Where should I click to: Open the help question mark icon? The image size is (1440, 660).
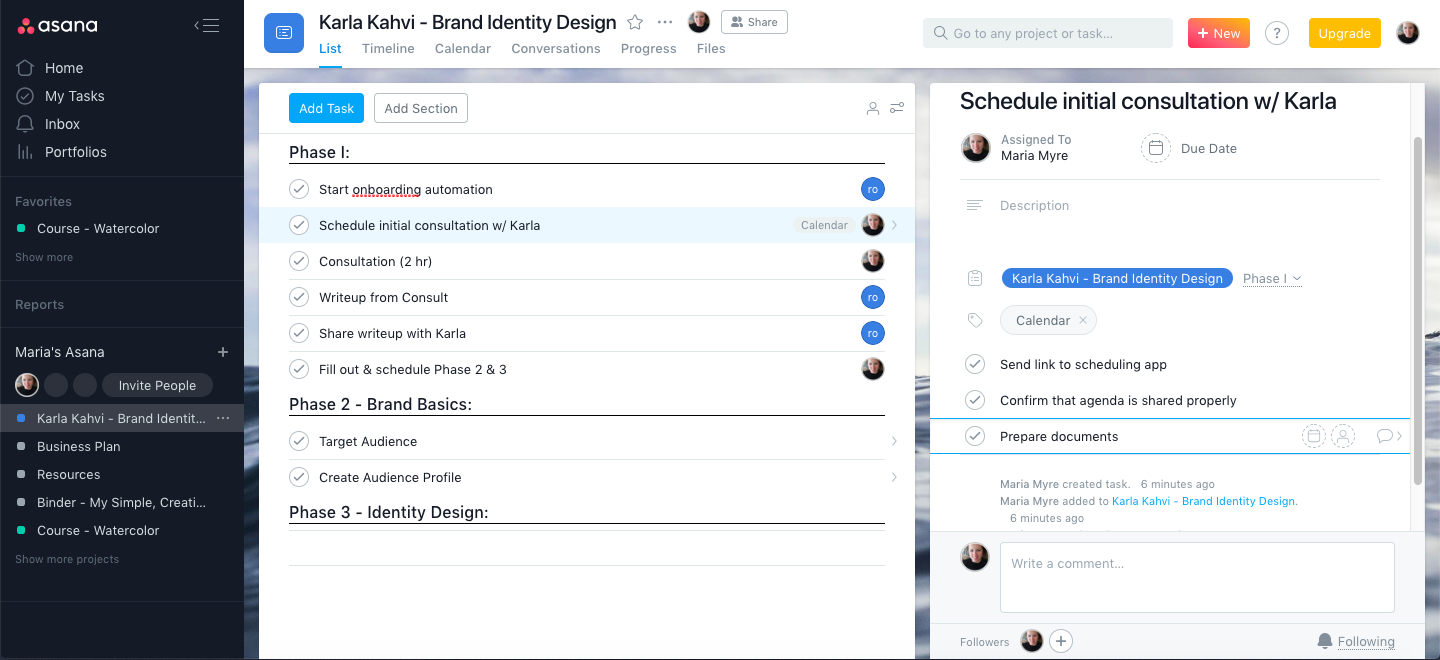pyautogui.click(x=1276, y=33)
